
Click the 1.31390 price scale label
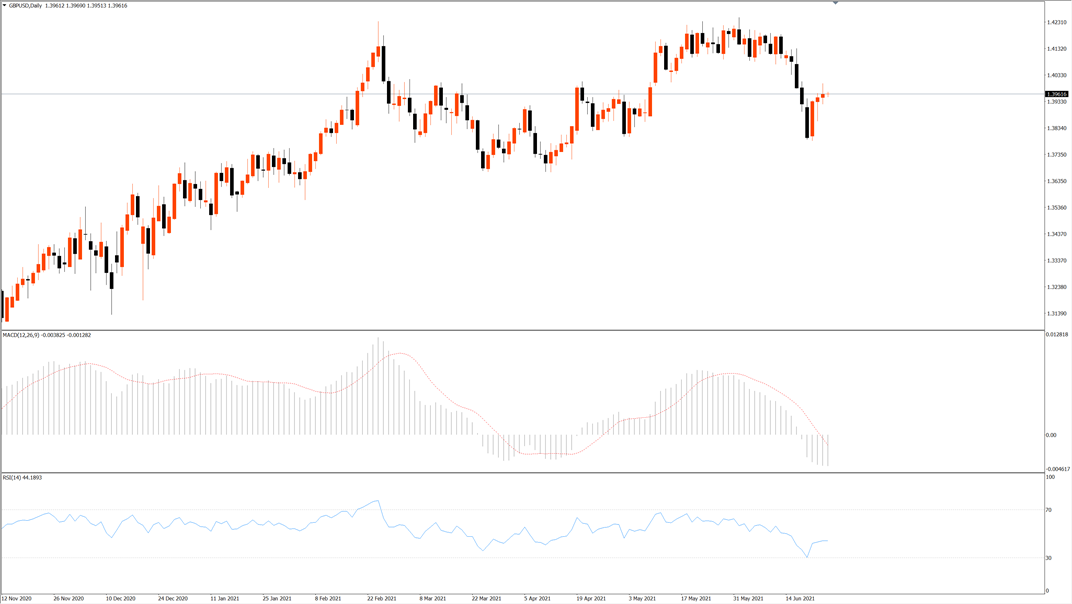click(x=1055, y=313)
